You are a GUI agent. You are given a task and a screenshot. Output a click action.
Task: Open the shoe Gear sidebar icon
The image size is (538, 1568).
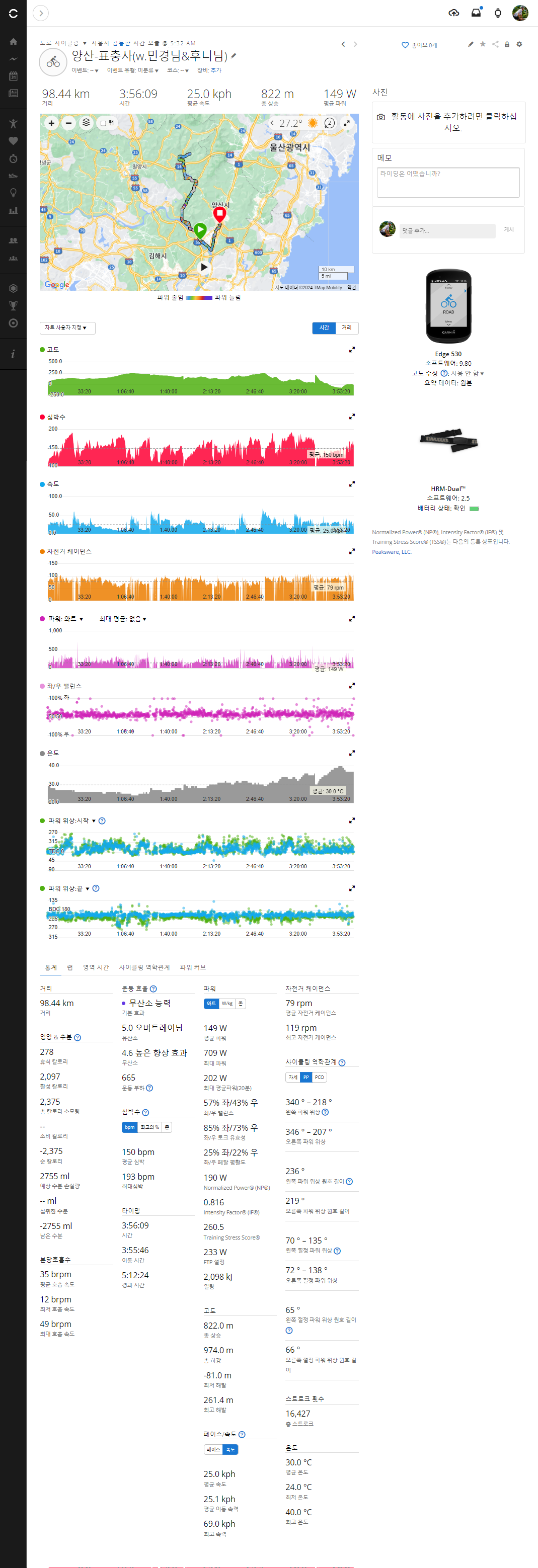pos(14,176)
